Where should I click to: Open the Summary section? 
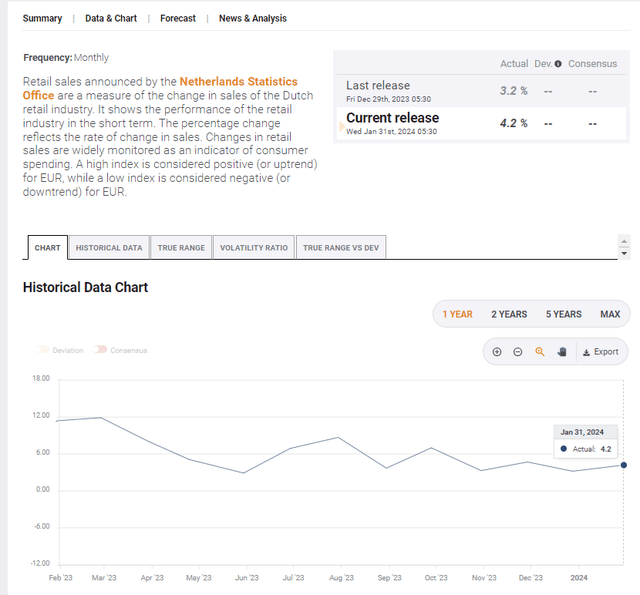click(42, 18)
